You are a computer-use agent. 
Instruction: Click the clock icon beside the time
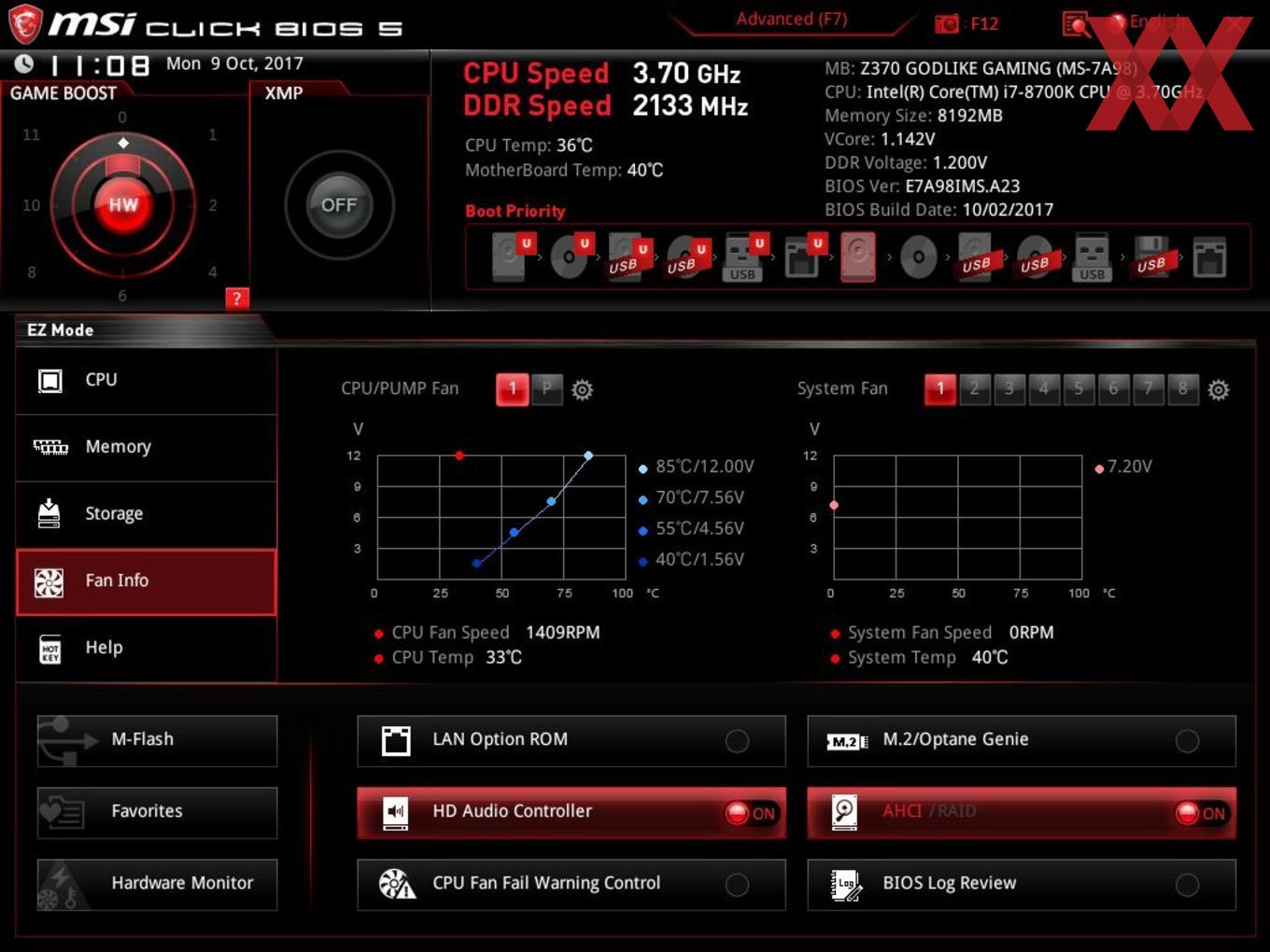point(24,63)
